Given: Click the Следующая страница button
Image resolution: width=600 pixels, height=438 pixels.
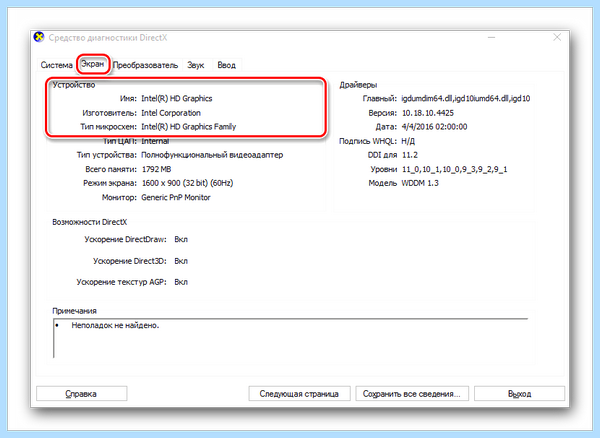Looking at the screenshot, I should (x=299, y=394).
